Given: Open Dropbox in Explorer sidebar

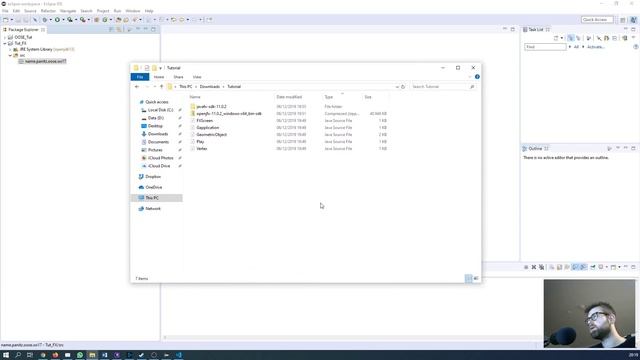Looking at the screenshot, I should pyautogui.click(x=153, y=177).
